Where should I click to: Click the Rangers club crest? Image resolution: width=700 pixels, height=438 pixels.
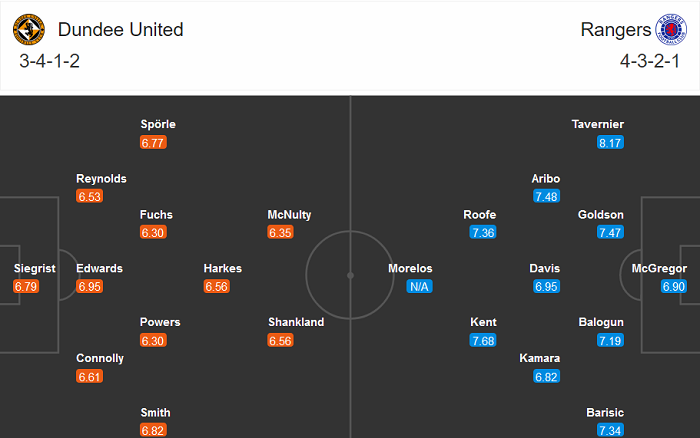(x=671, y=30)
